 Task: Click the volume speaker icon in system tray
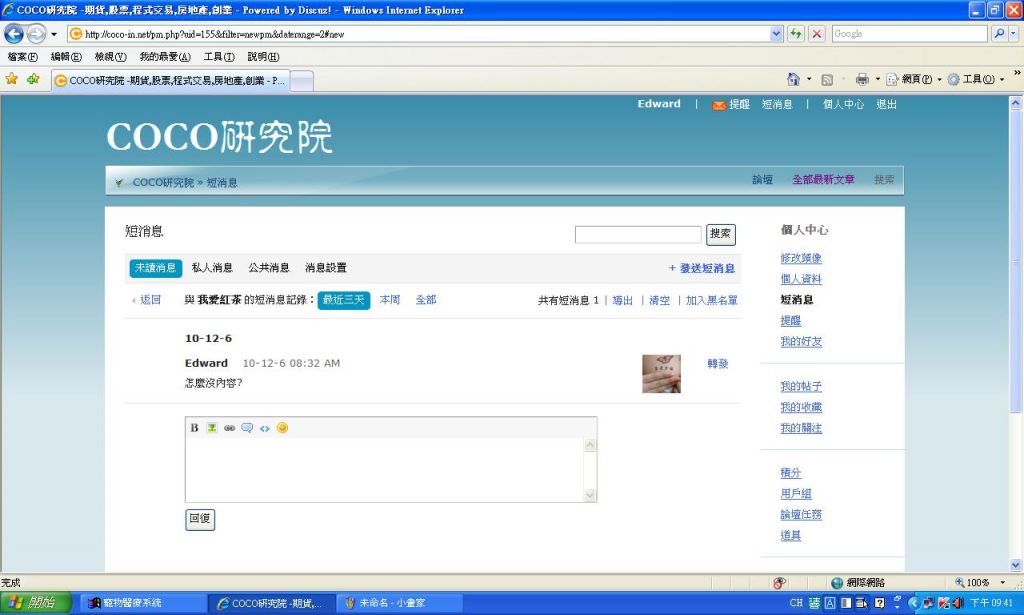(x=958, y=603)
